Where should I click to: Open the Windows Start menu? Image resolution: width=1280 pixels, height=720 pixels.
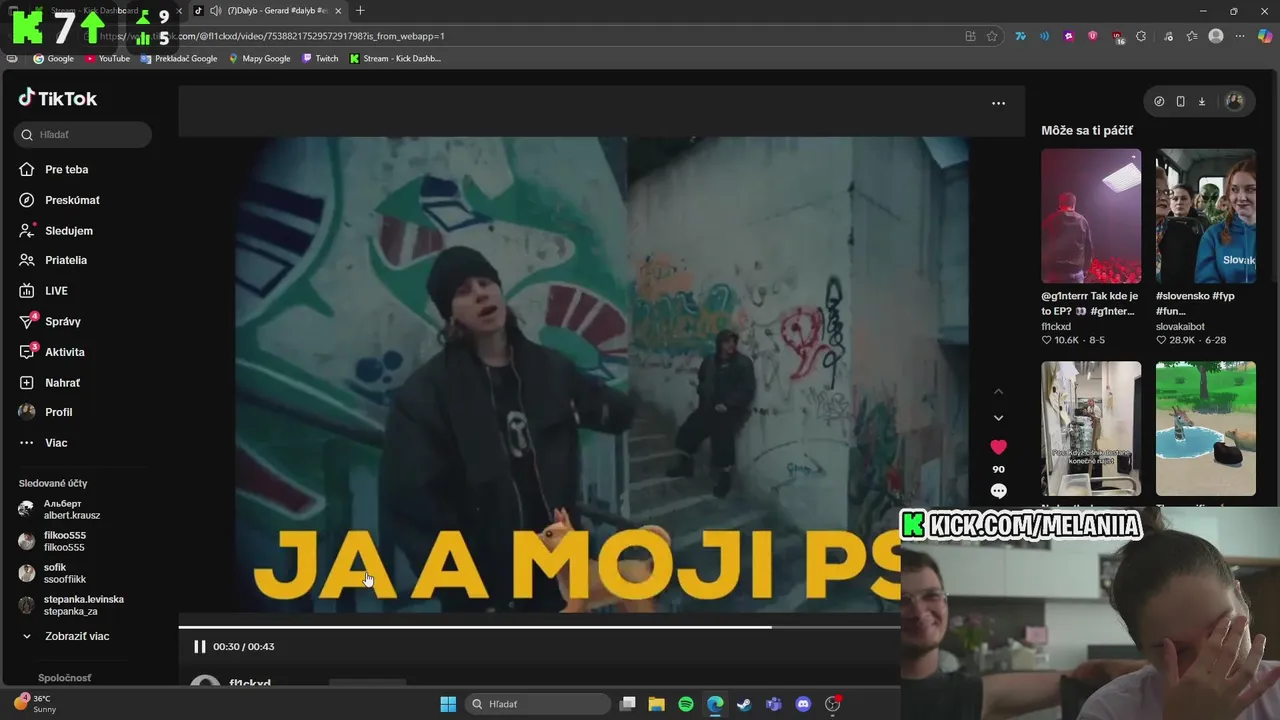pyautogui.click(x=448, y=704)
